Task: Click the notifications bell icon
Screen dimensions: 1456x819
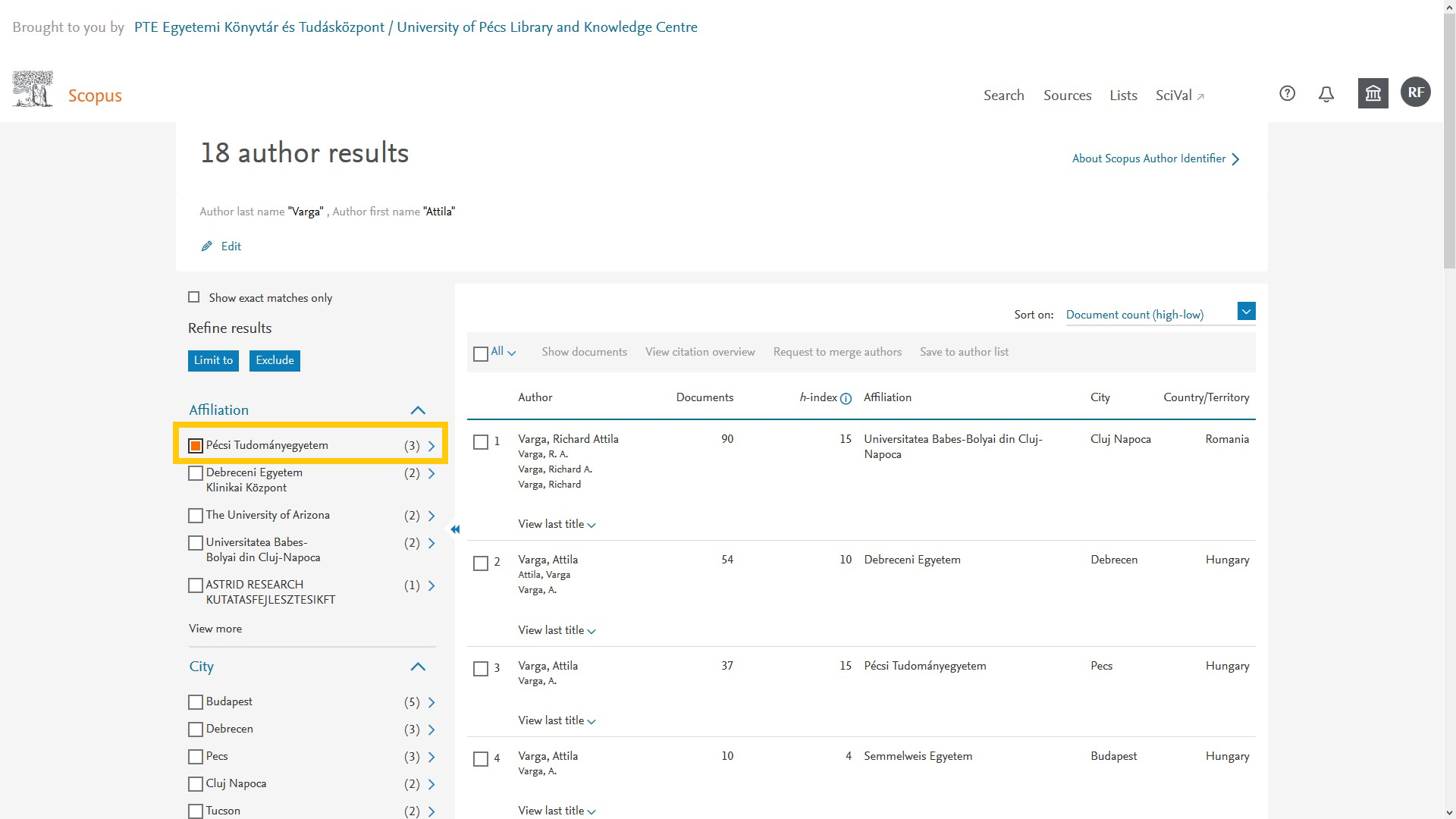Action: tap(1326, 94)
